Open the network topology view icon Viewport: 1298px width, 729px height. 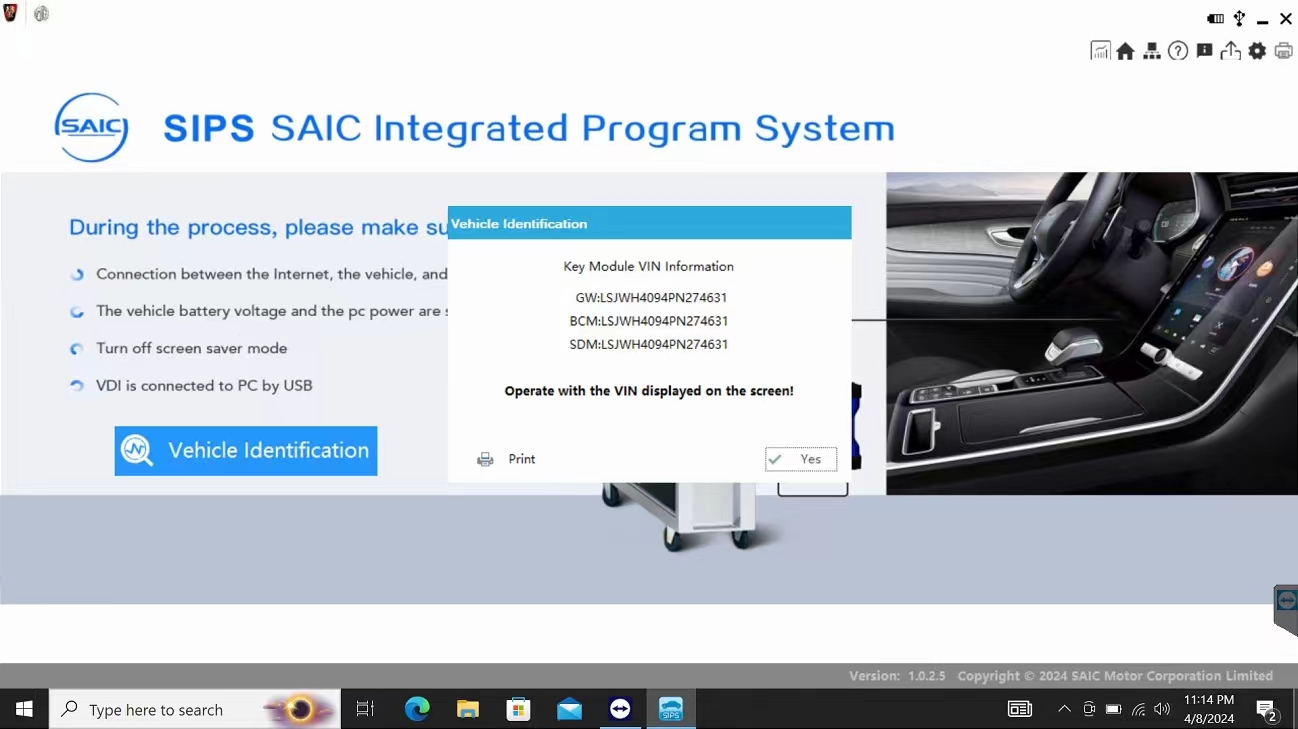click(1152, 50)
